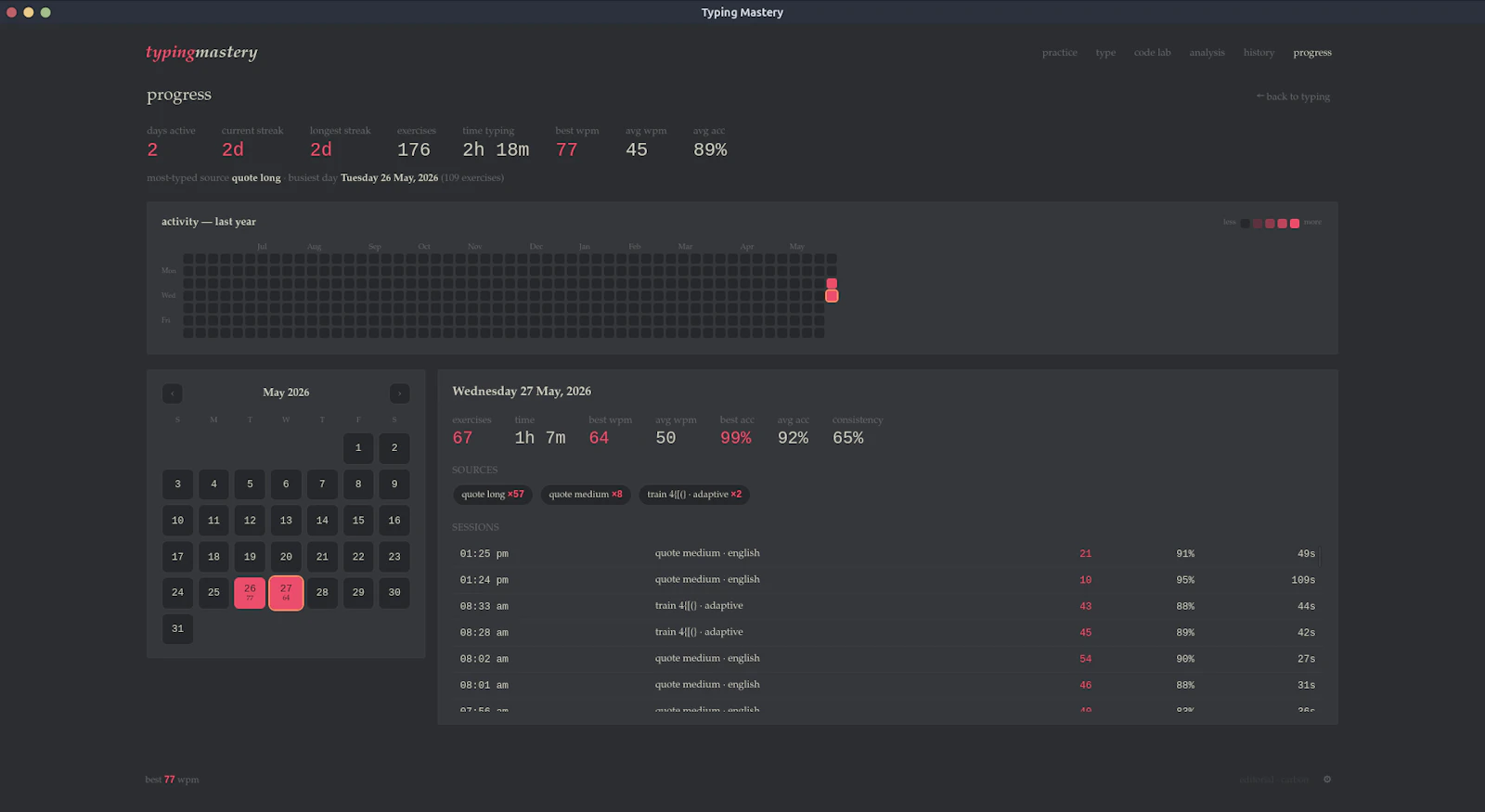Go to previous month in calendar
This screenshot has width=1485, height=812.
coord(173,393)
